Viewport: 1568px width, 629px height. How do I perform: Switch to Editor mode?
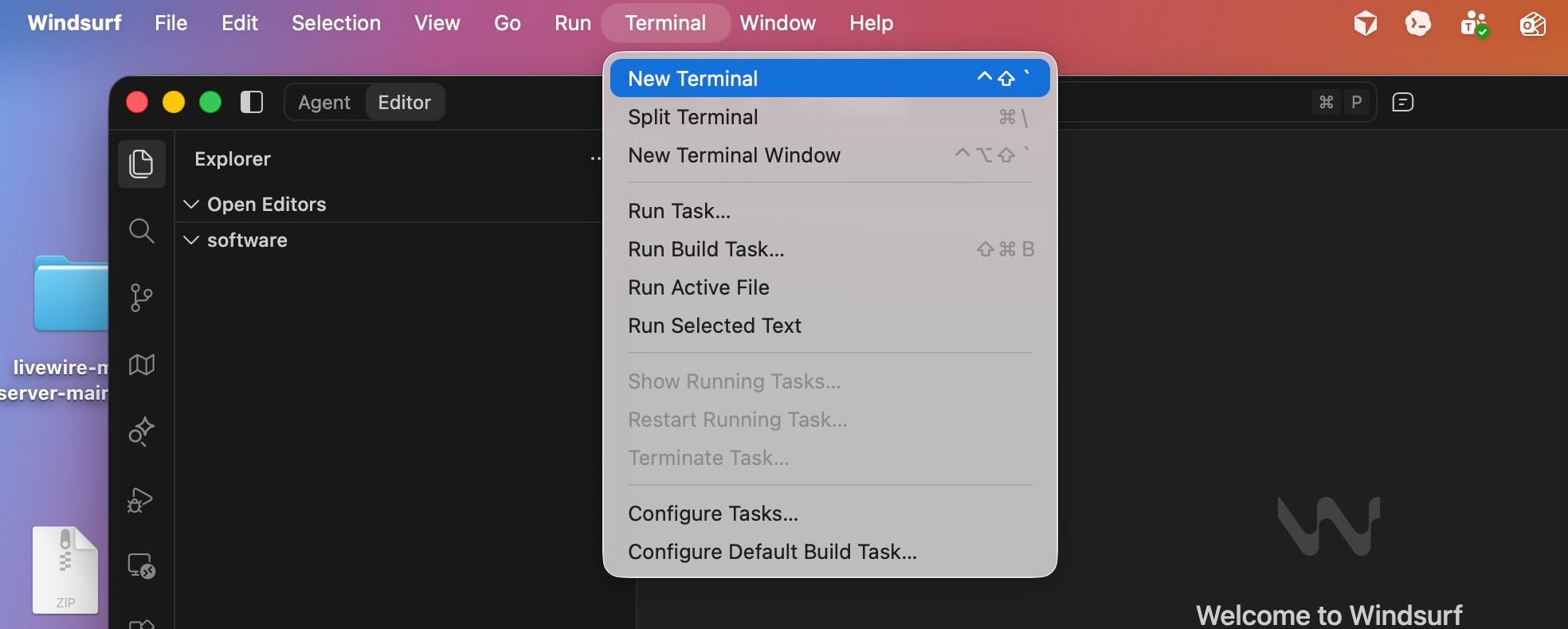pyautogui.click(x=404, y=103)
